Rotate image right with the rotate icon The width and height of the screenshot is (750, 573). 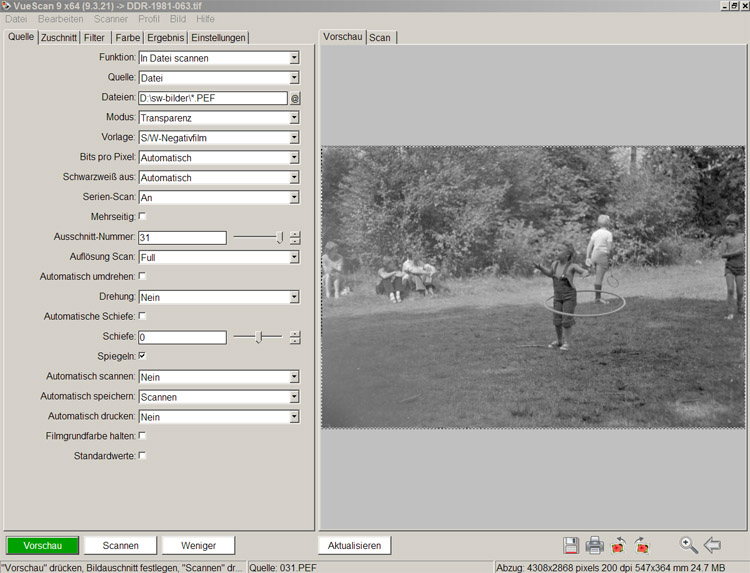pyautogui.click(x=642, y=545)
